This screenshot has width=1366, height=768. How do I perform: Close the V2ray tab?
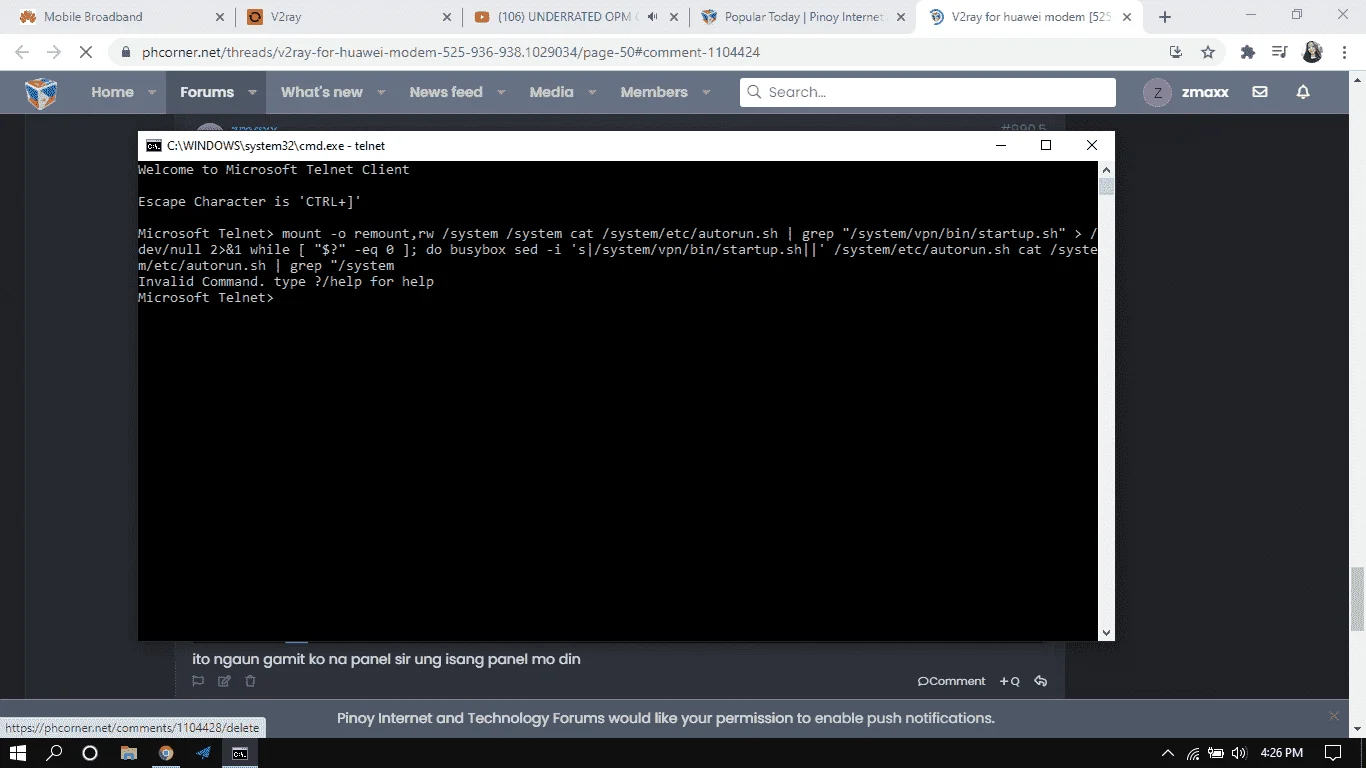coord(446,17)
